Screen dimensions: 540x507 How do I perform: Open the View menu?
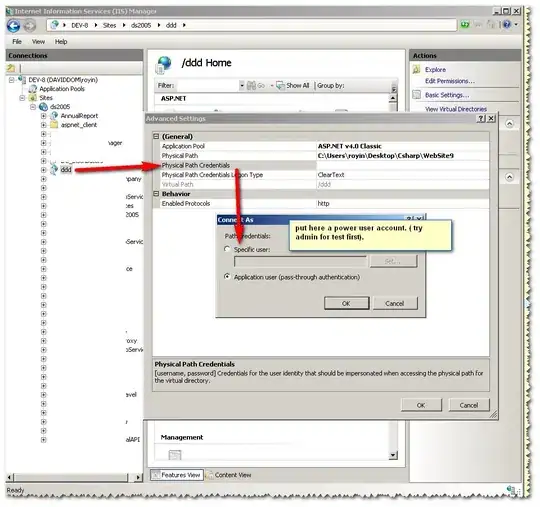(x=38, y=42)
